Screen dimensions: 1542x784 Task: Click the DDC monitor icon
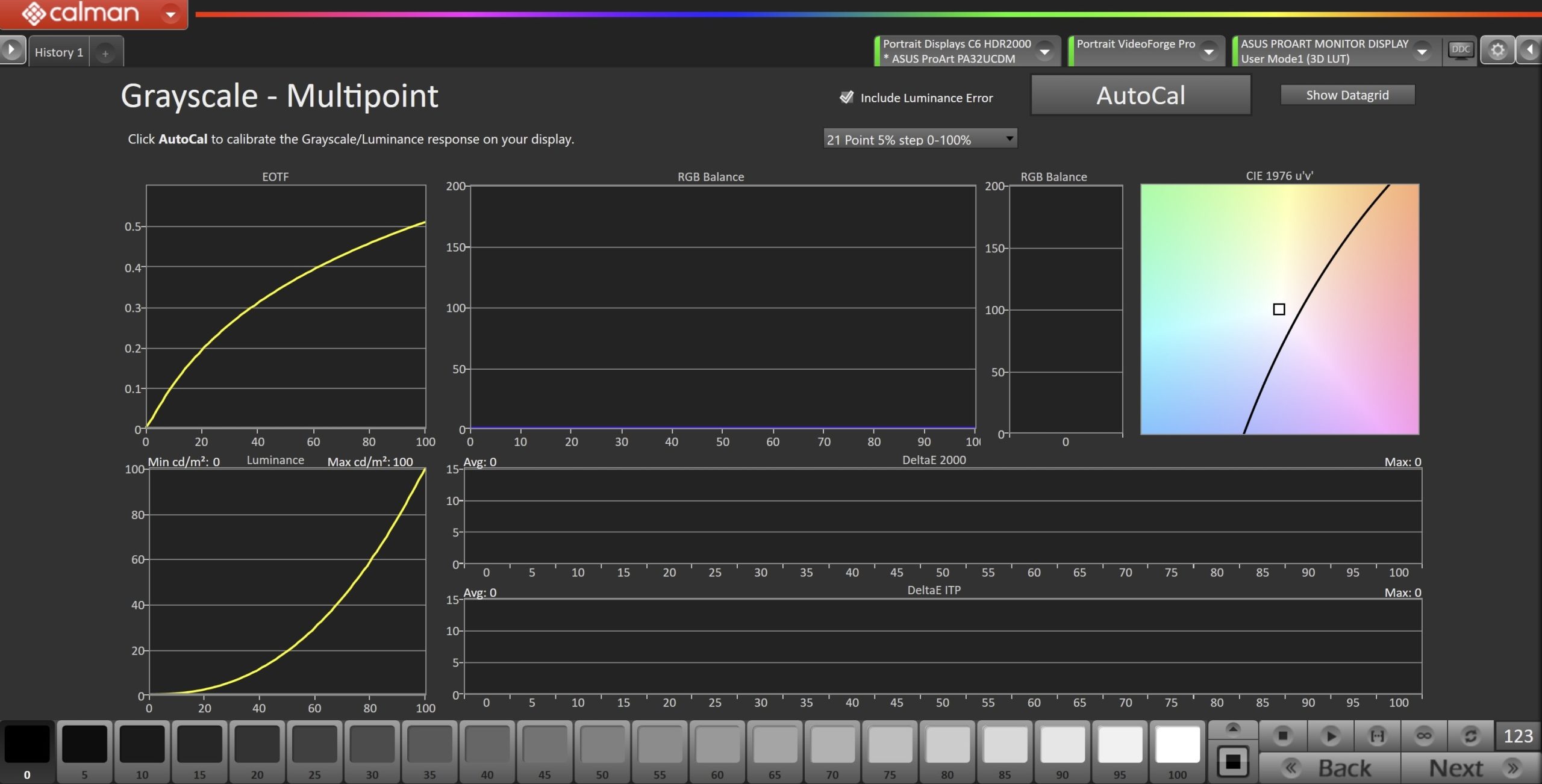pyautogui.click(x=1461, y=50)
